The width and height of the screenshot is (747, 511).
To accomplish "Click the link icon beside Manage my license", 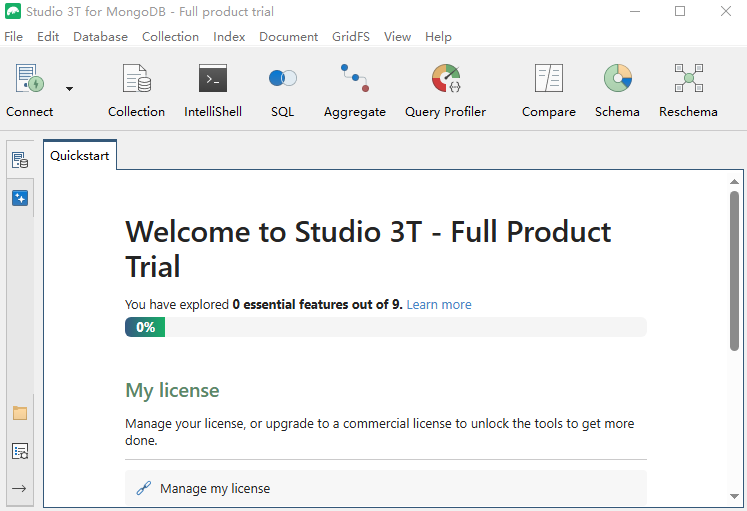I will click(x=143, y=488).
